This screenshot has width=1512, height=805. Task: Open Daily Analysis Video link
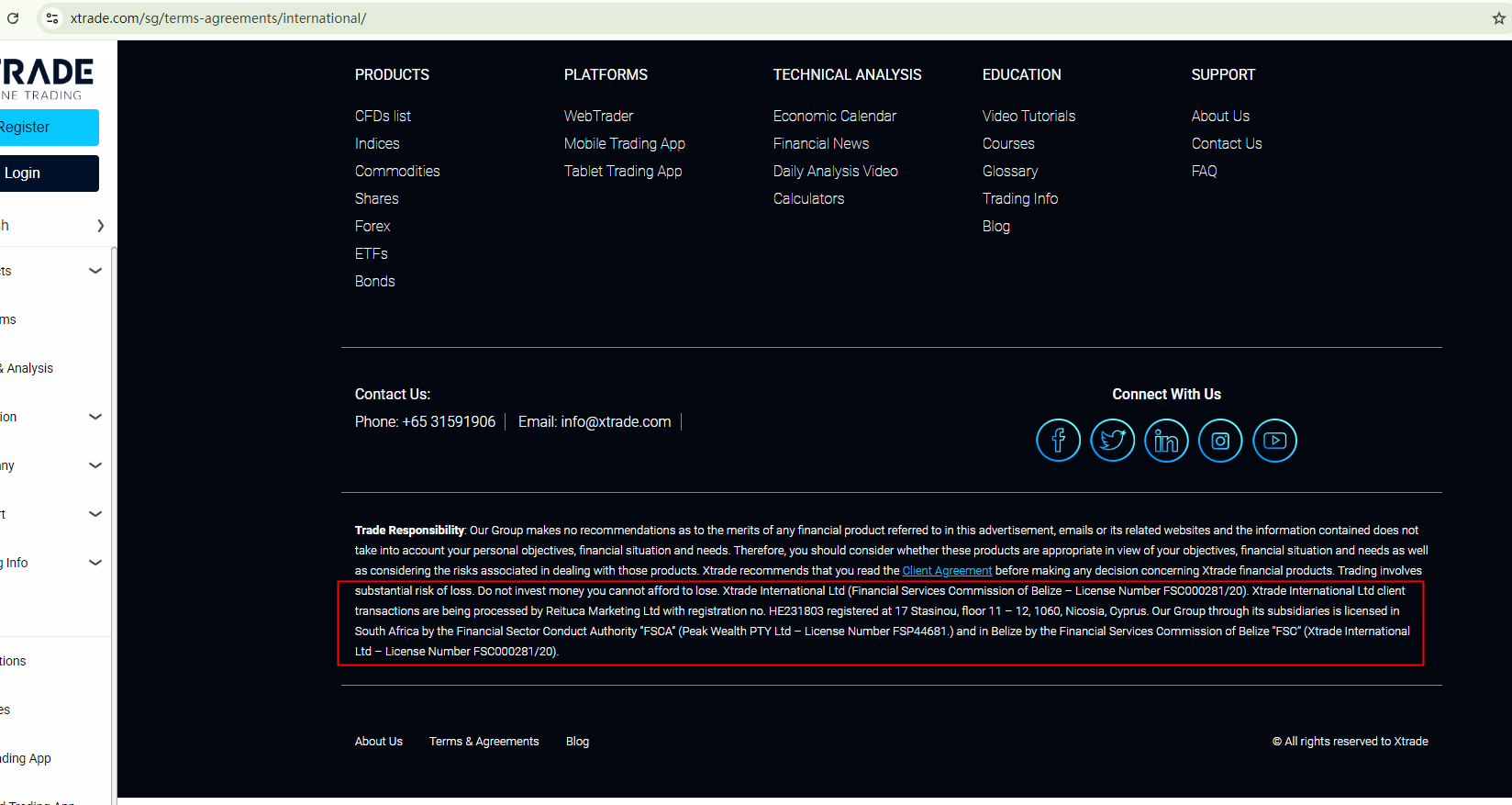click(836, 172)
